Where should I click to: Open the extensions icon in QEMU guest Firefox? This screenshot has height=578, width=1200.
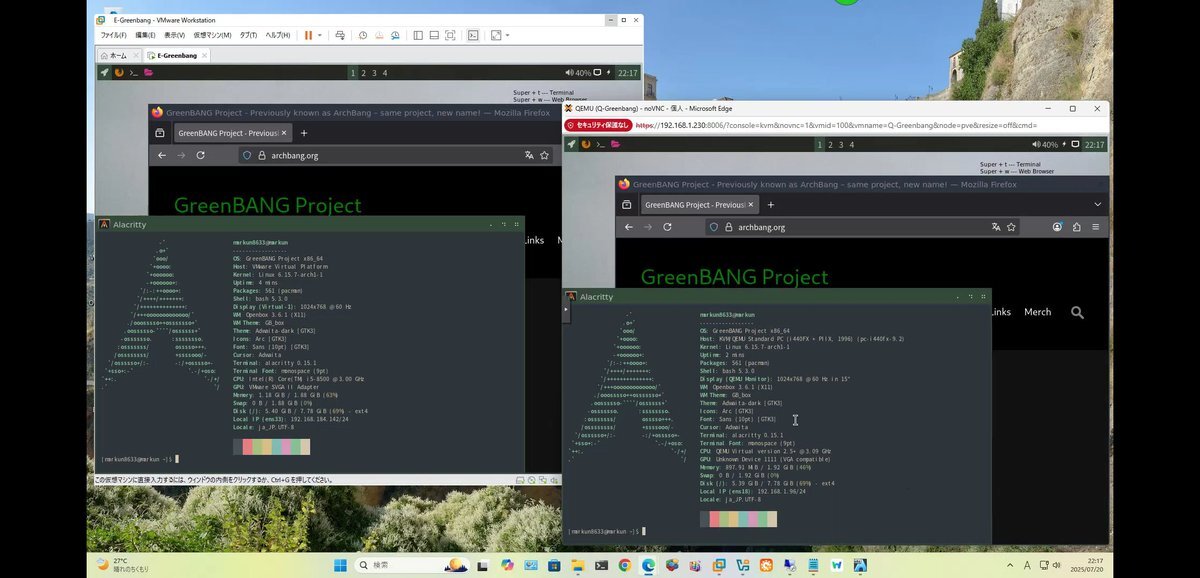coord(1076,227)
